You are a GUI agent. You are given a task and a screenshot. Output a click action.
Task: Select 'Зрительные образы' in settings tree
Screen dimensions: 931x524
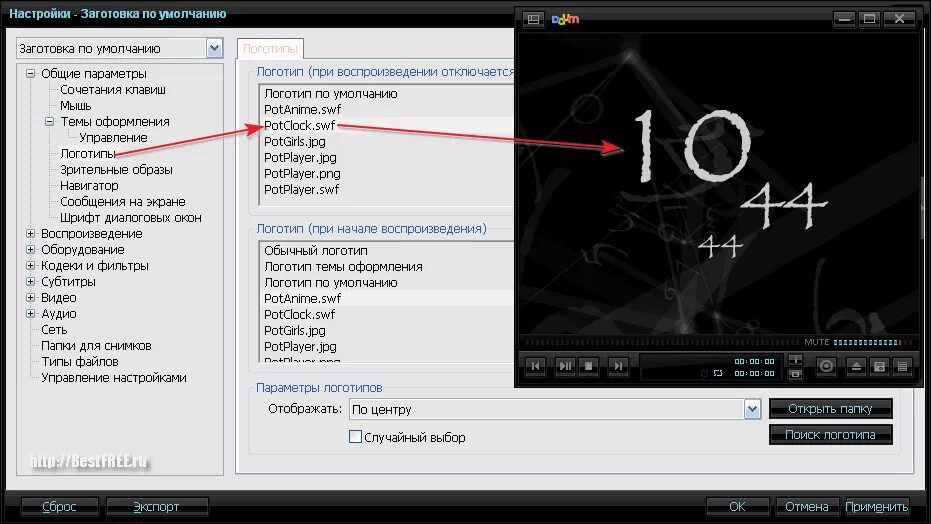pyautogui.click(x=116, y=170)
